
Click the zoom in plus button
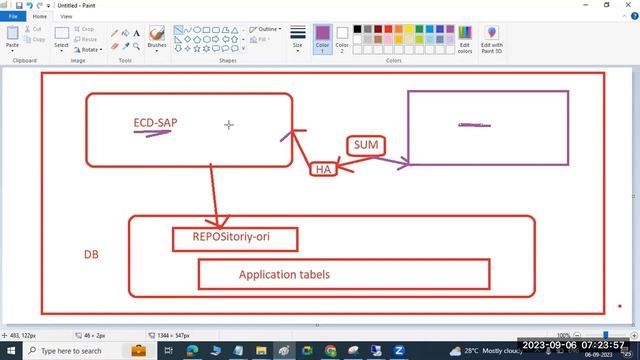pos(634,336)
